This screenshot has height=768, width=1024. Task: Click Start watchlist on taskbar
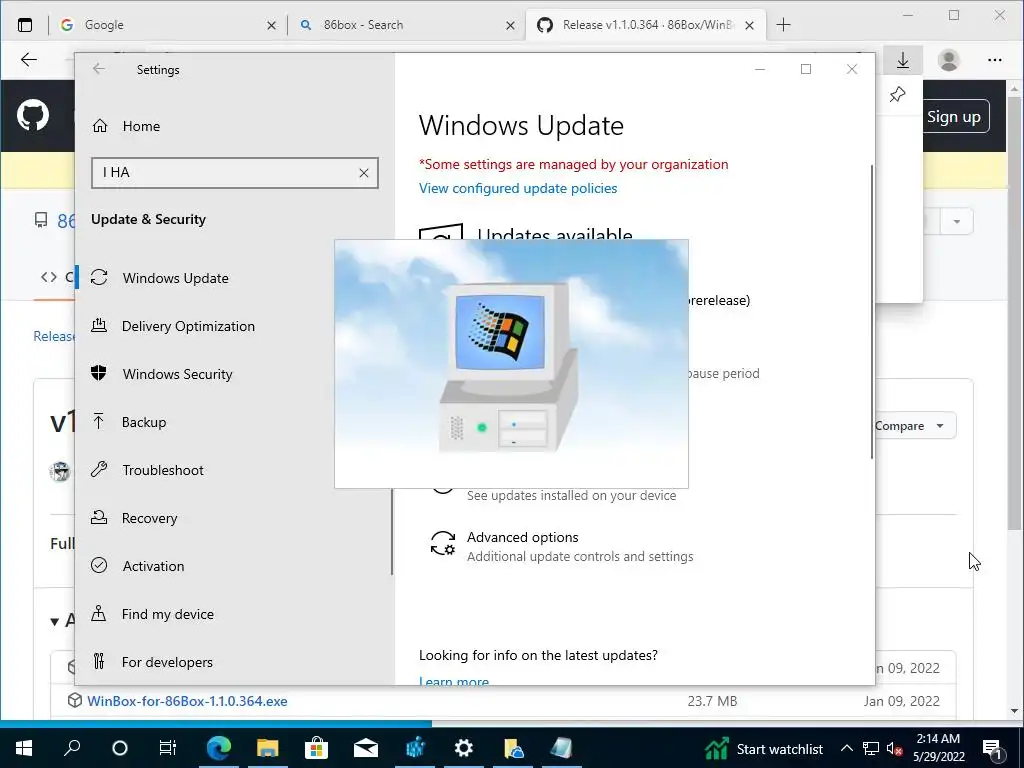(763, 749)
